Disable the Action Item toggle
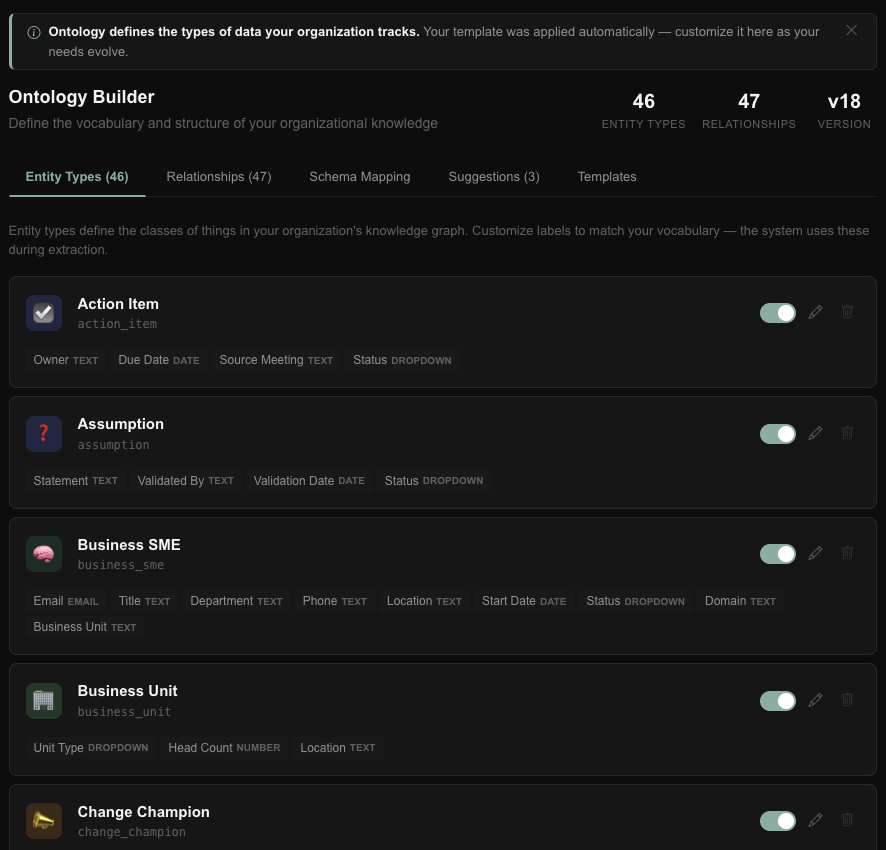 [778, 313]
